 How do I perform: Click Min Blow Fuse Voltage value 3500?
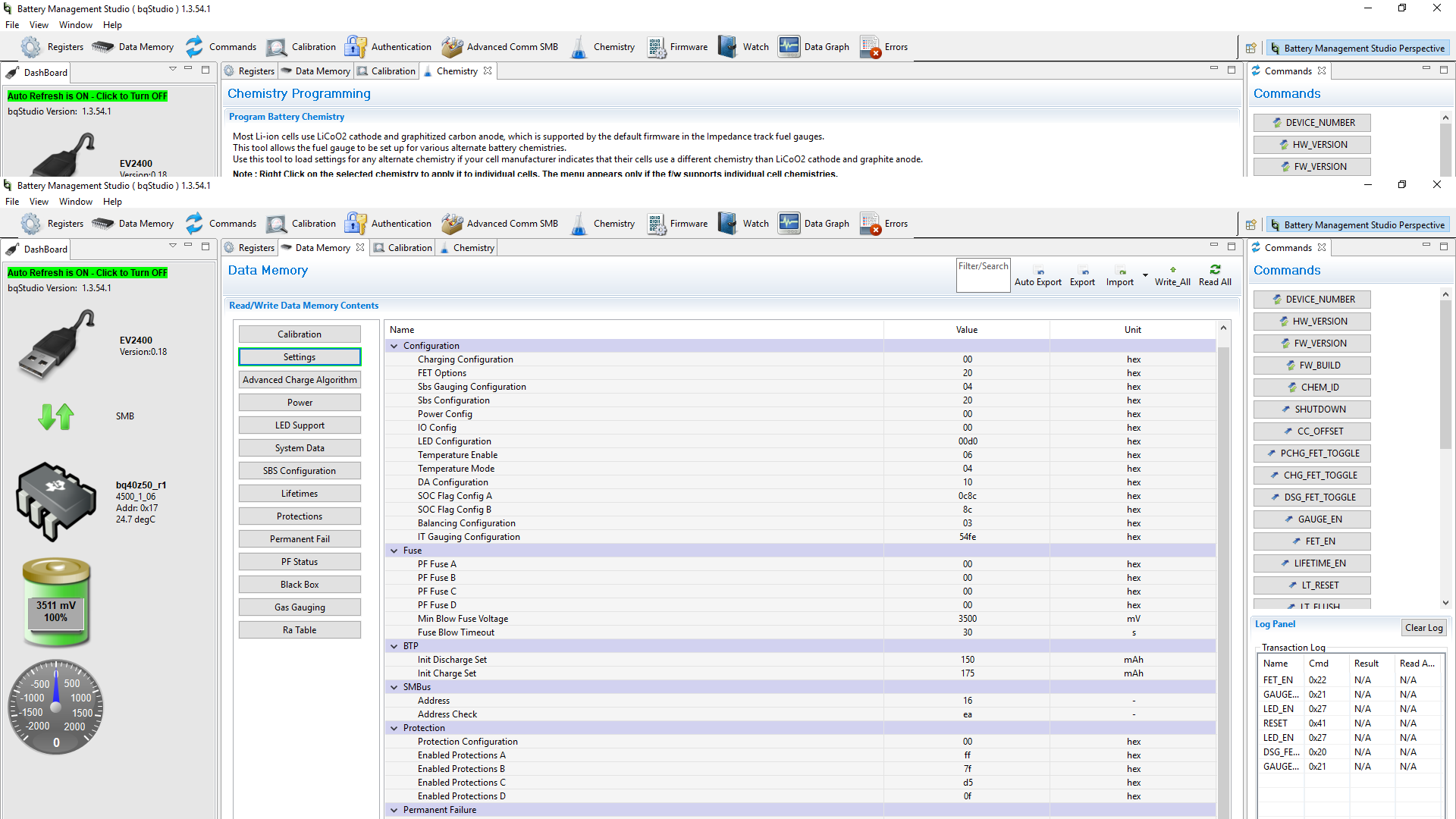967,619
